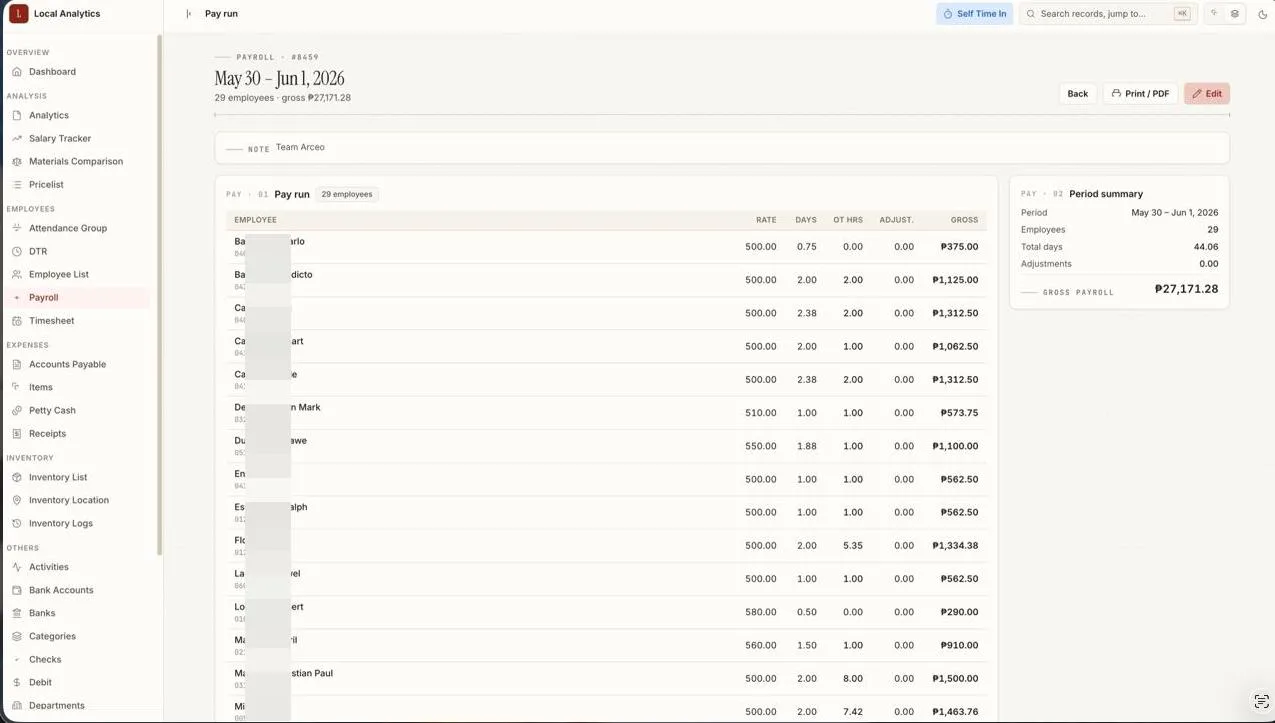Click the EMPLOYEE column header
The height and width of the screenshot is (723, 1275).
coord(255,220)
